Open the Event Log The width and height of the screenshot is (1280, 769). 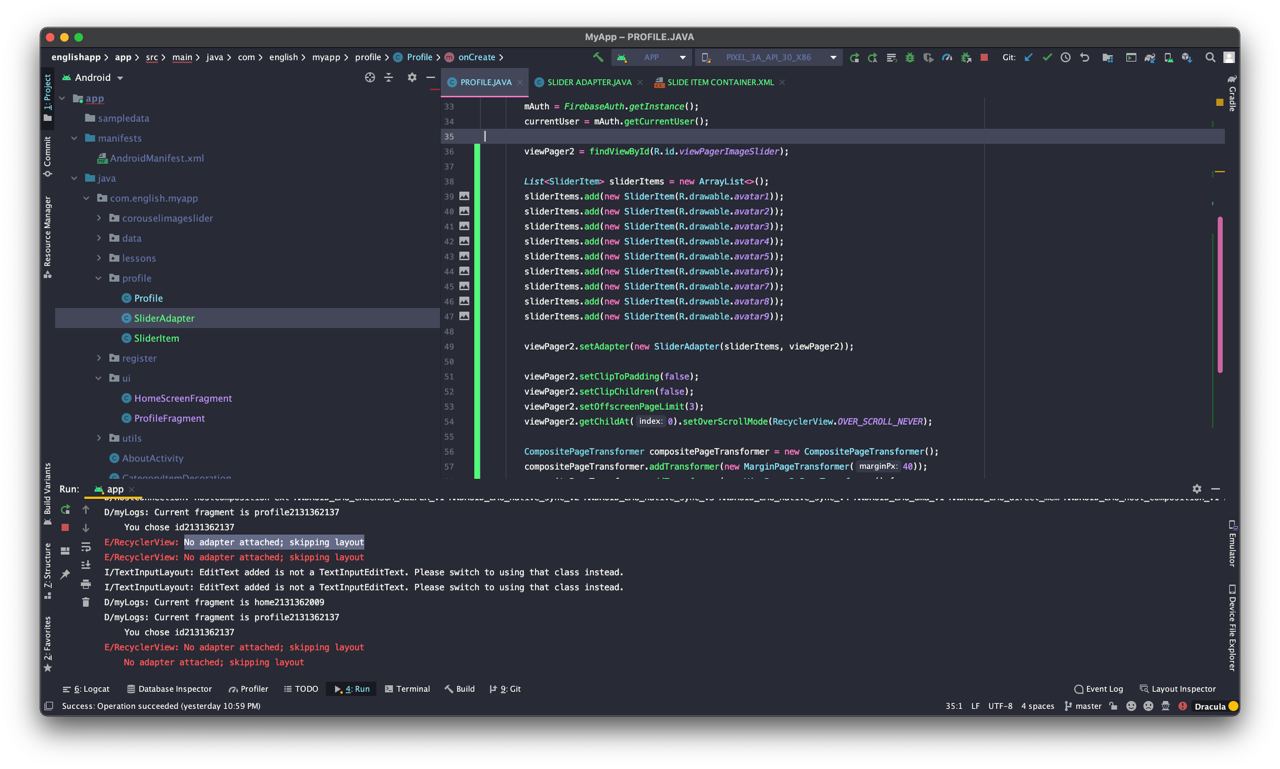pos(1098,689)
